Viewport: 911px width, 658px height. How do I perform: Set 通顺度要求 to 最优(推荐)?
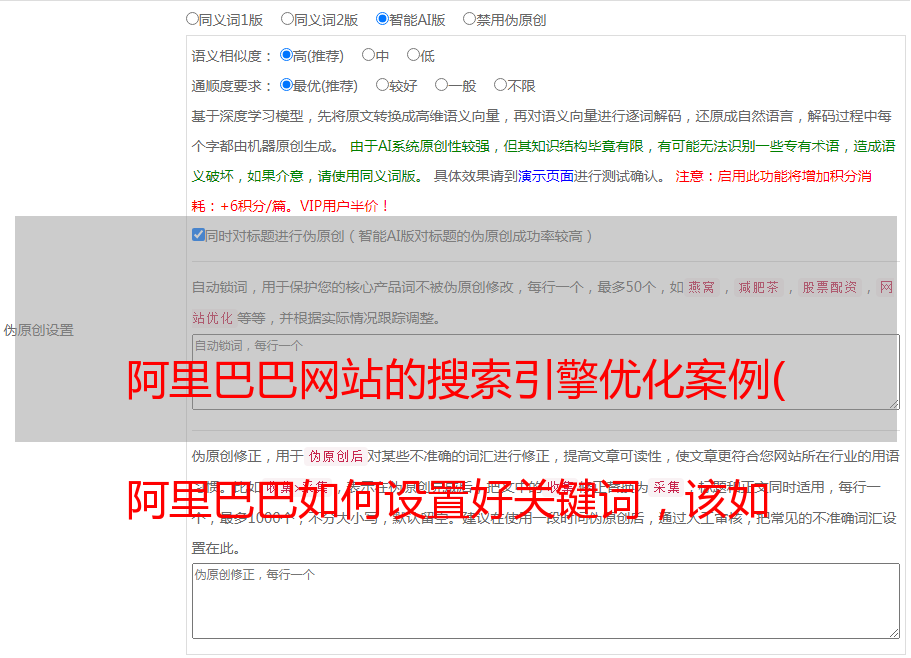(x=286, y=85)
